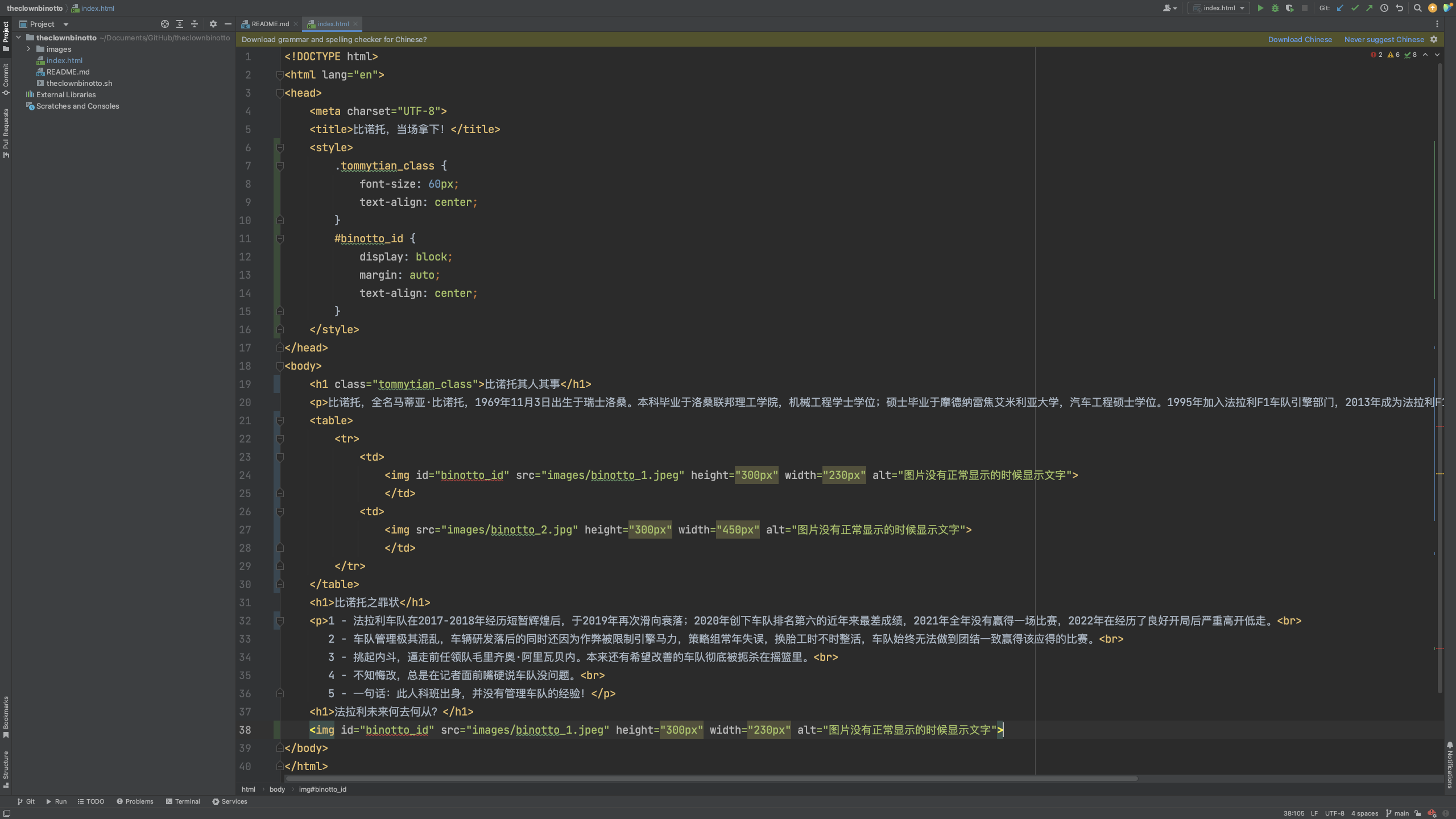
Task: Open Project panel gear options
Action: (x=213, y=24)
